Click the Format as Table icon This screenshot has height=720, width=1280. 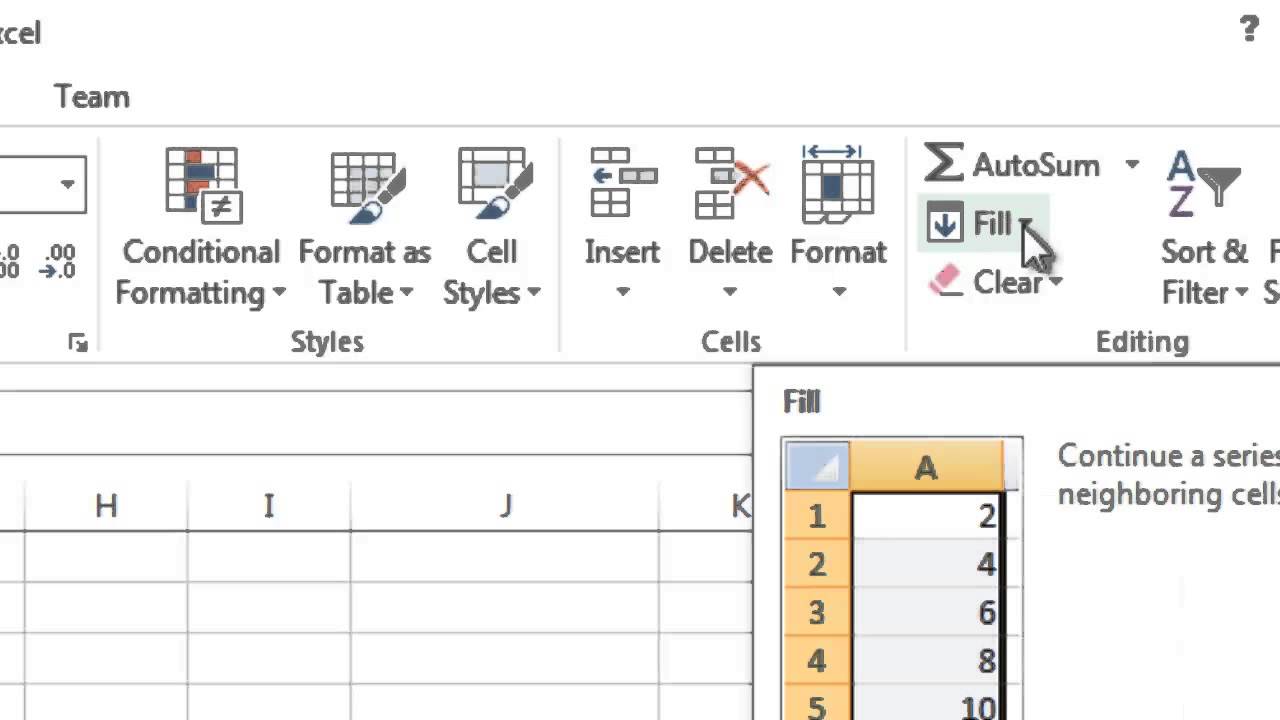[364, 185]
